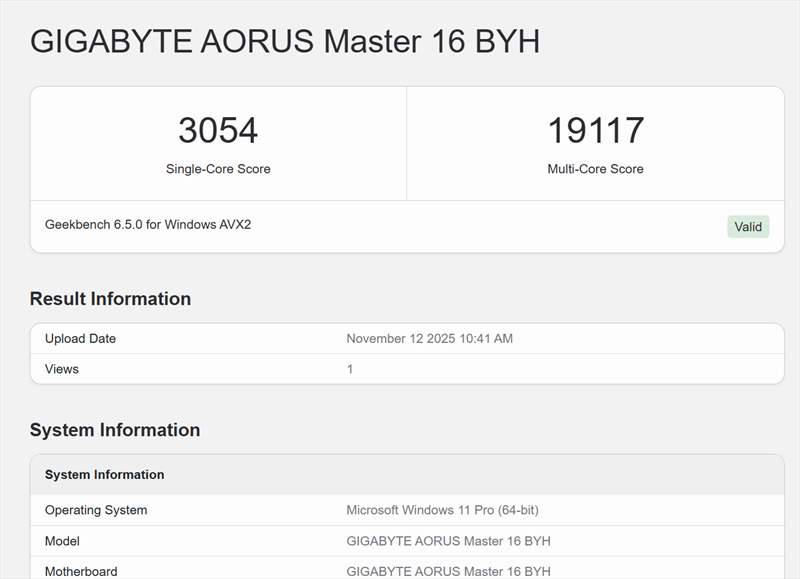Click the Geekbench 6.5.0 for Windows AVX2 text
Screen dimensions: 800x579
[148, 225]
